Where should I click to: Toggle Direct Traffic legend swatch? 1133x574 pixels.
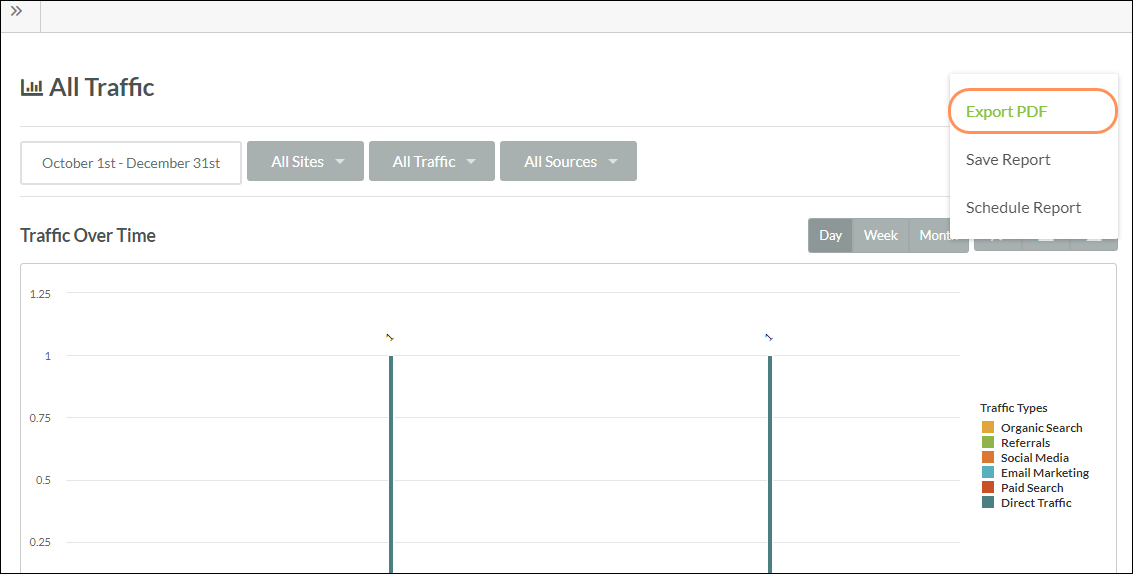988,502
